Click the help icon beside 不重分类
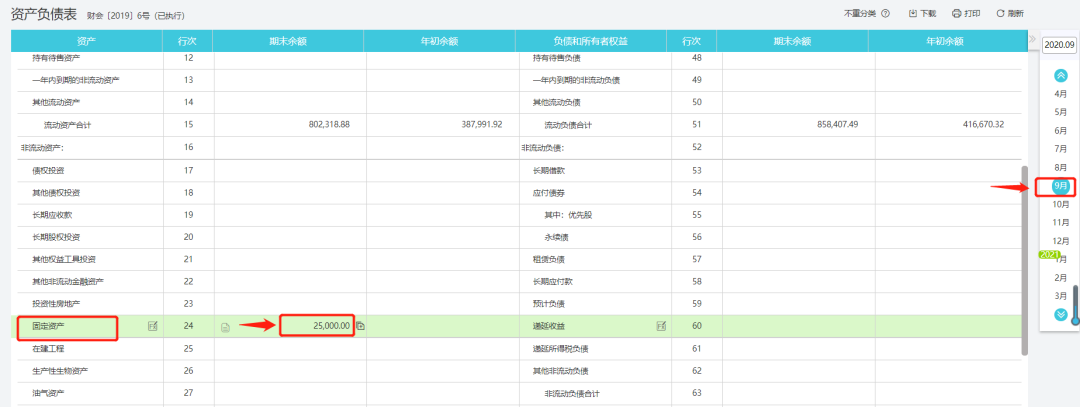Image resolution: width=1080 pixels, height=407 pixels. [885, 14]
